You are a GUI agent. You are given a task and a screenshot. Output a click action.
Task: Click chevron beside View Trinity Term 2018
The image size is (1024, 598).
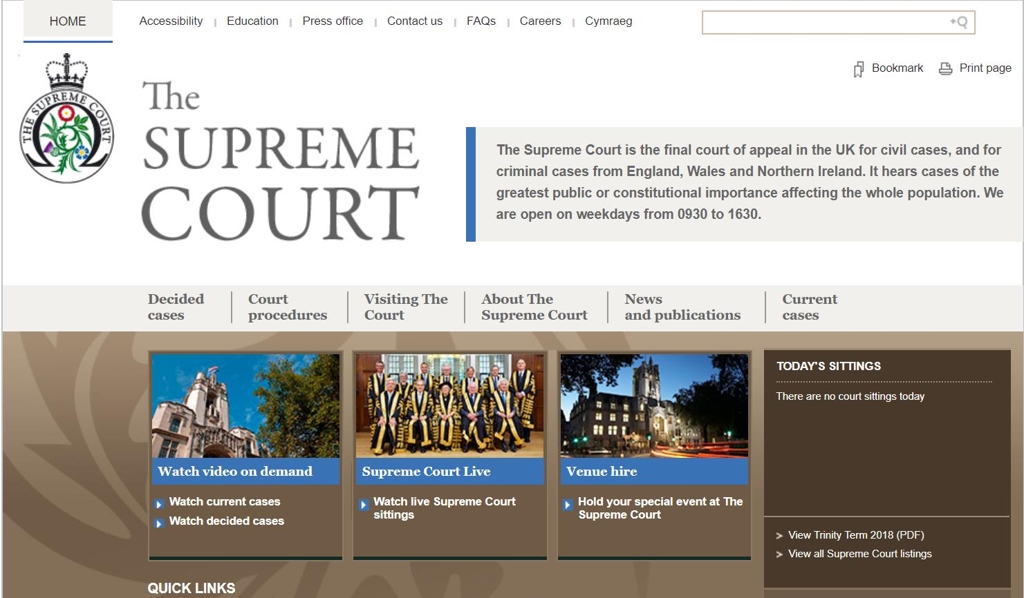pos(779,536)
